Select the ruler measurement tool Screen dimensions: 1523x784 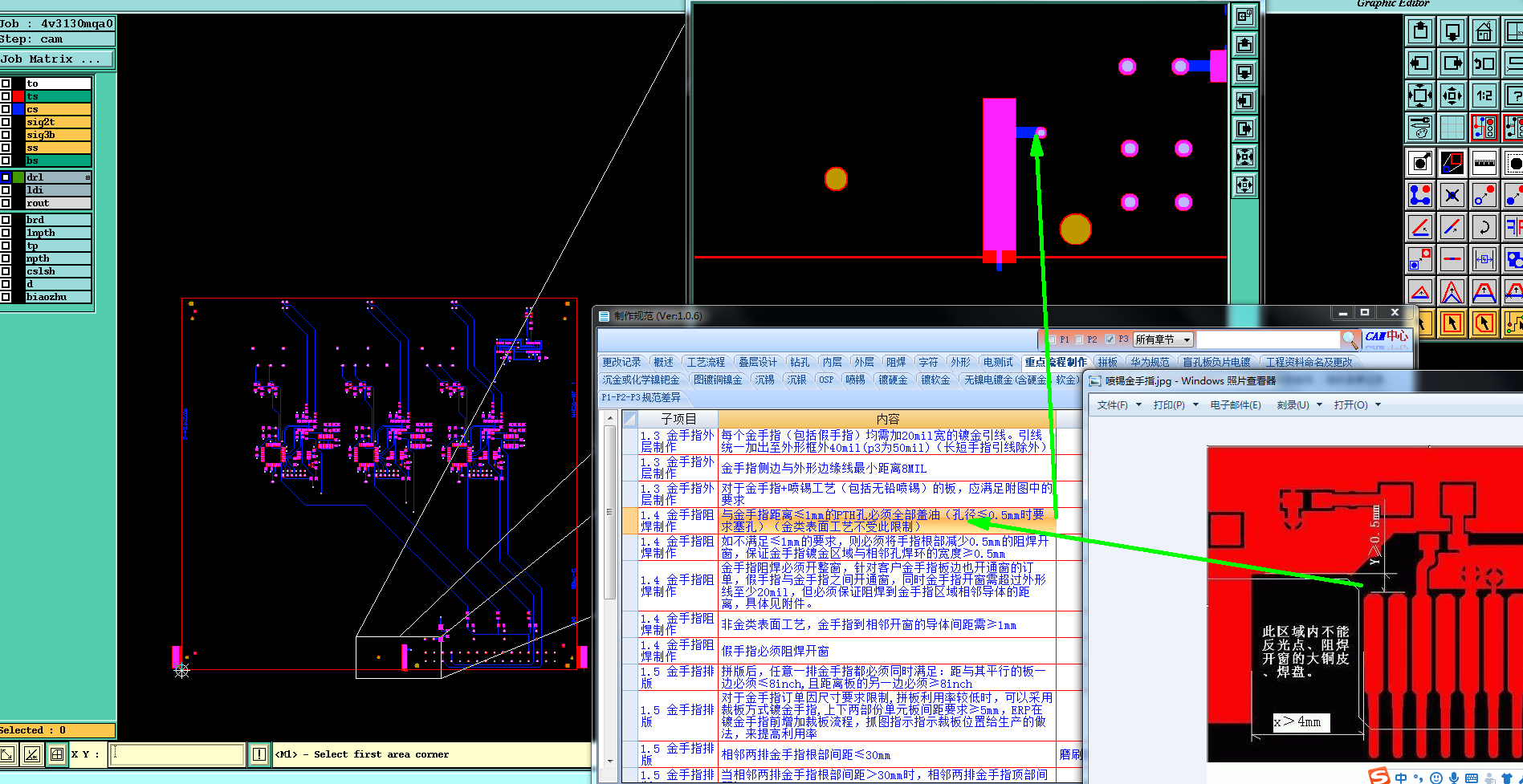pyautogui.click(x=1484, y=163)
